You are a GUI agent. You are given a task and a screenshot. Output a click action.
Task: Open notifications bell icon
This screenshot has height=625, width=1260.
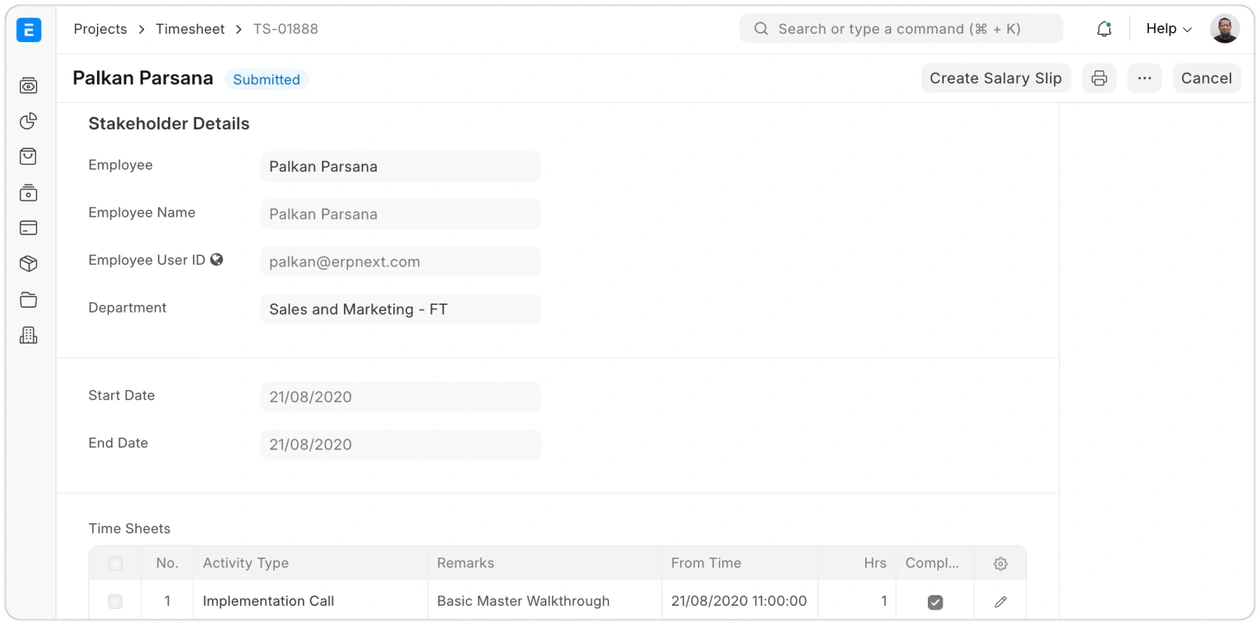1104,29
